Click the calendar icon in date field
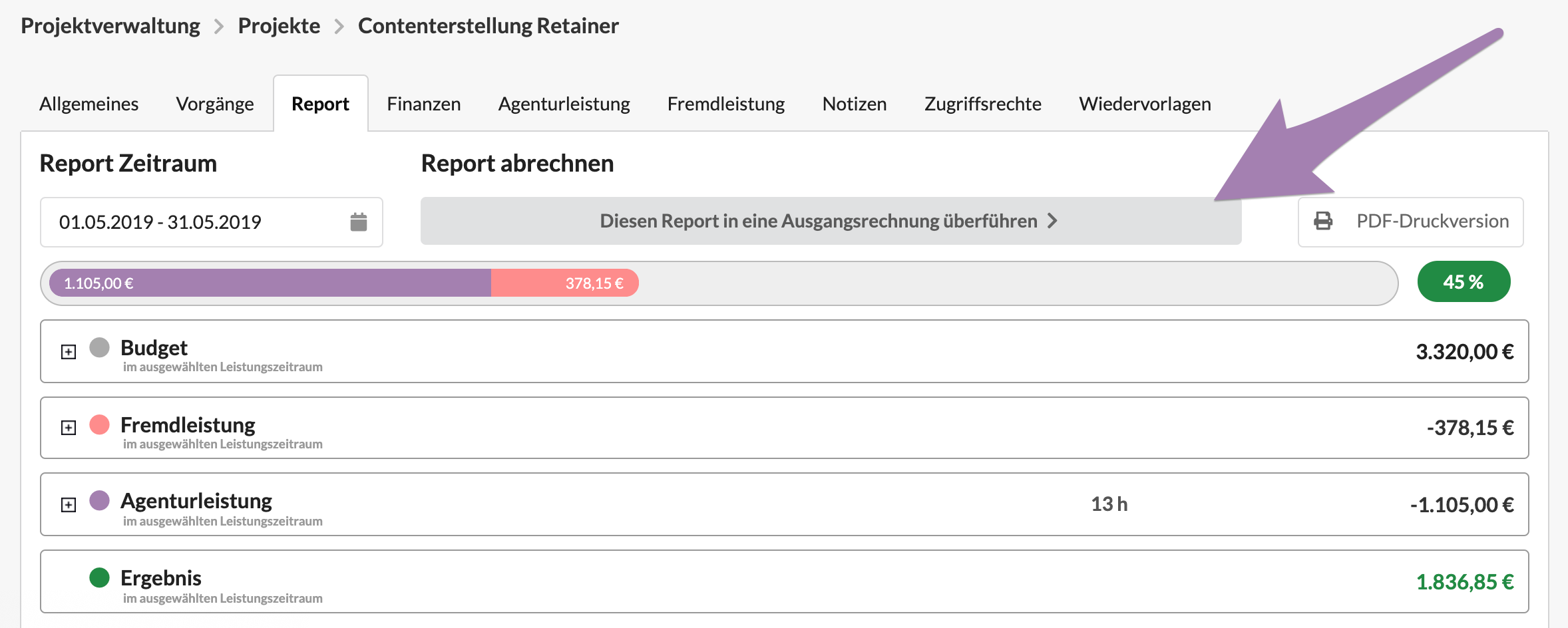Screen dimensions: 1568x628 pos(358,222)
